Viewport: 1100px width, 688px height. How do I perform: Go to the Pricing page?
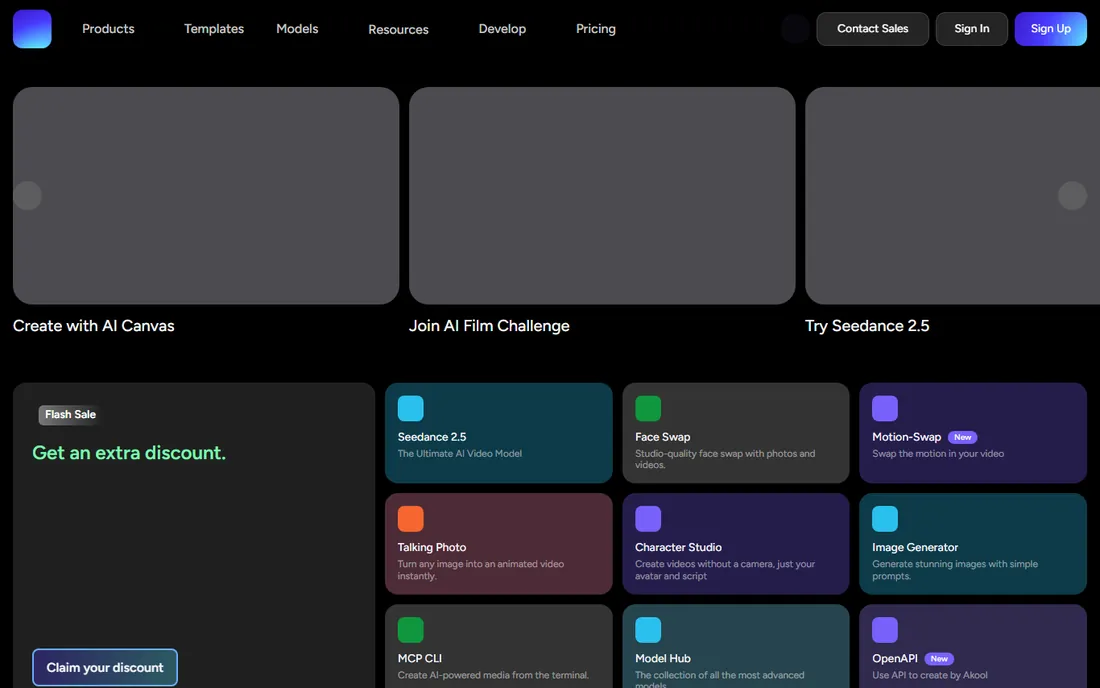tap(596, 29)
